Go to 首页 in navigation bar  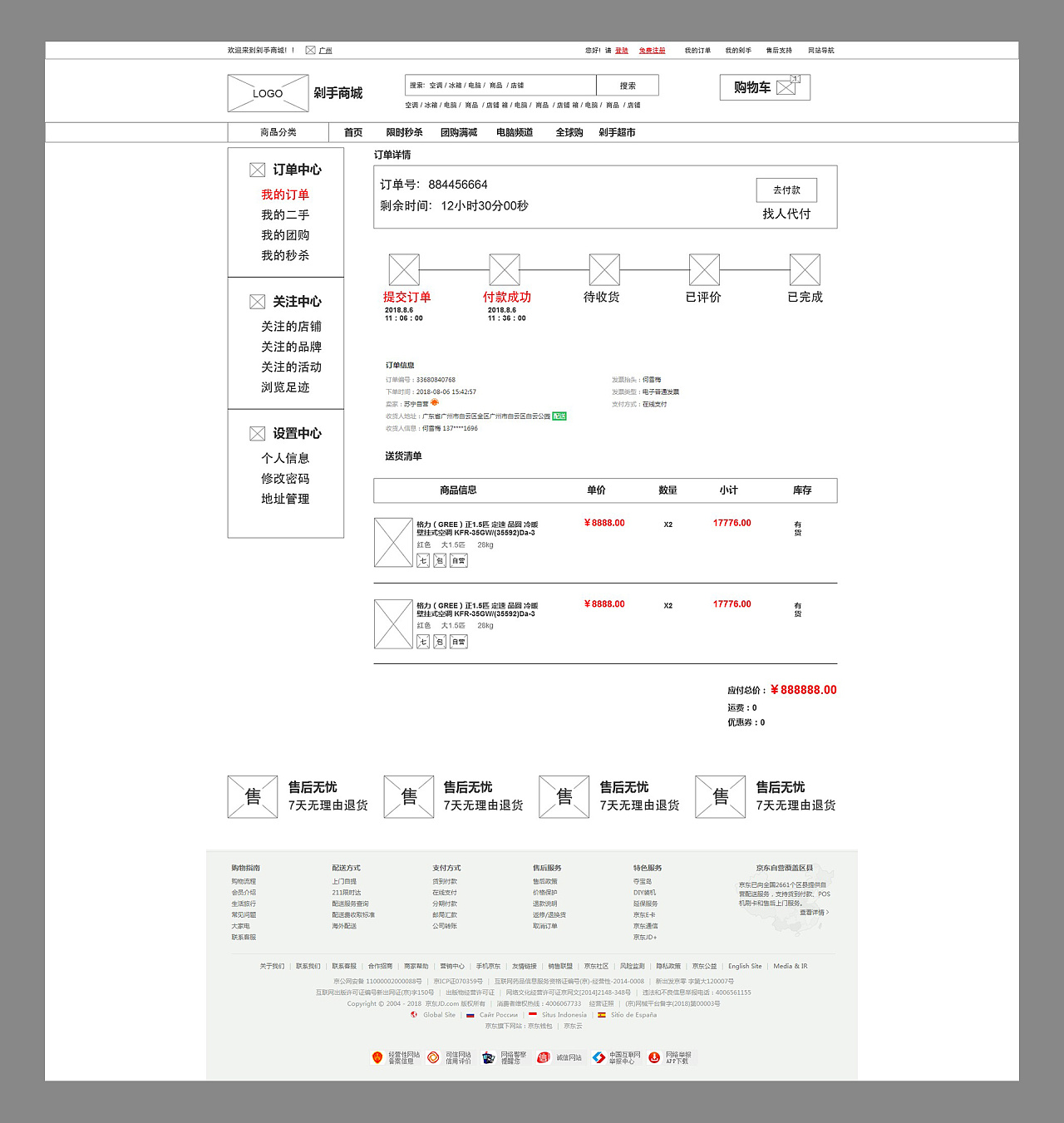(353, 133)
